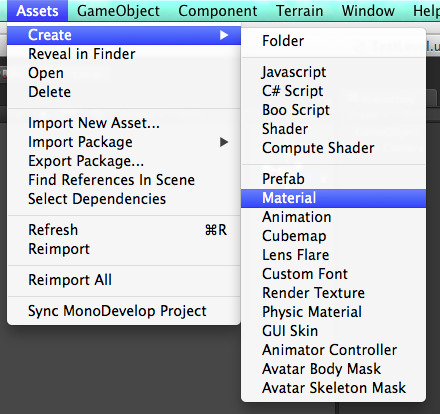This screenshot has width=440, height=414.
Task: Choose Reveal in Finder
Action: (124, 54)
